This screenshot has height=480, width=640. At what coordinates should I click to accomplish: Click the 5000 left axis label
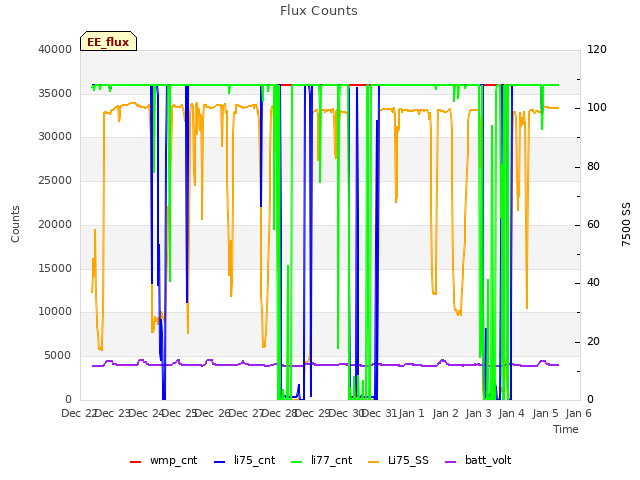[x=58, y=356]
